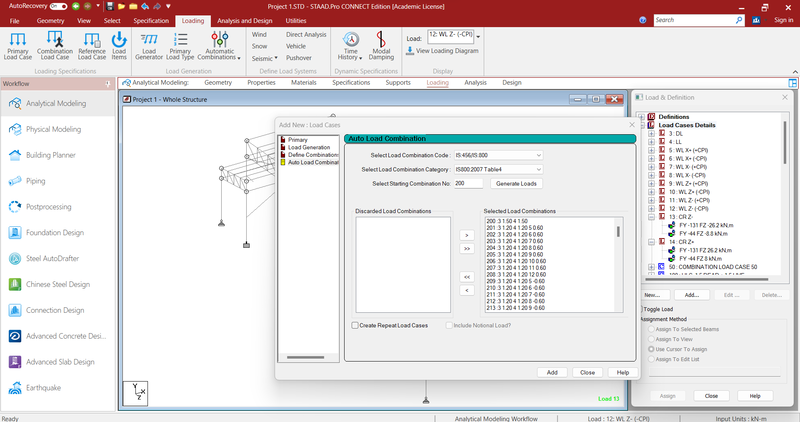Click the Starting Combination No field
Screen dimensions: 800x422
468,184
